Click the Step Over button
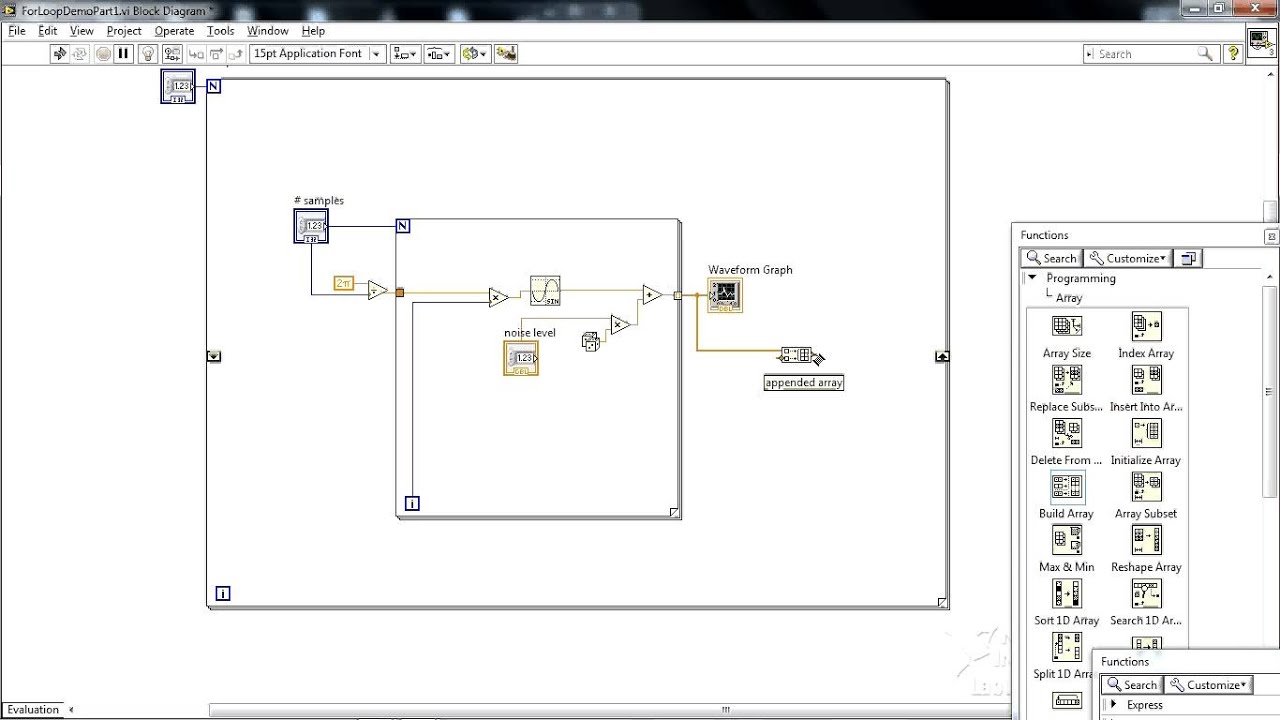Screen dimensions: 1280x720 click(217, 54)
